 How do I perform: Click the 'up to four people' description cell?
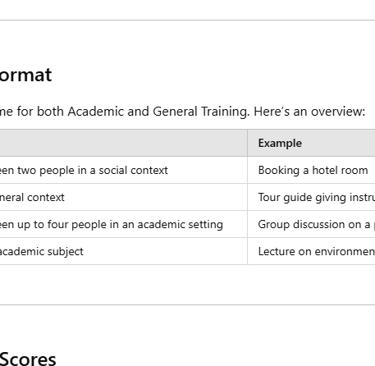pyautogui.click(x=123, y=224)
